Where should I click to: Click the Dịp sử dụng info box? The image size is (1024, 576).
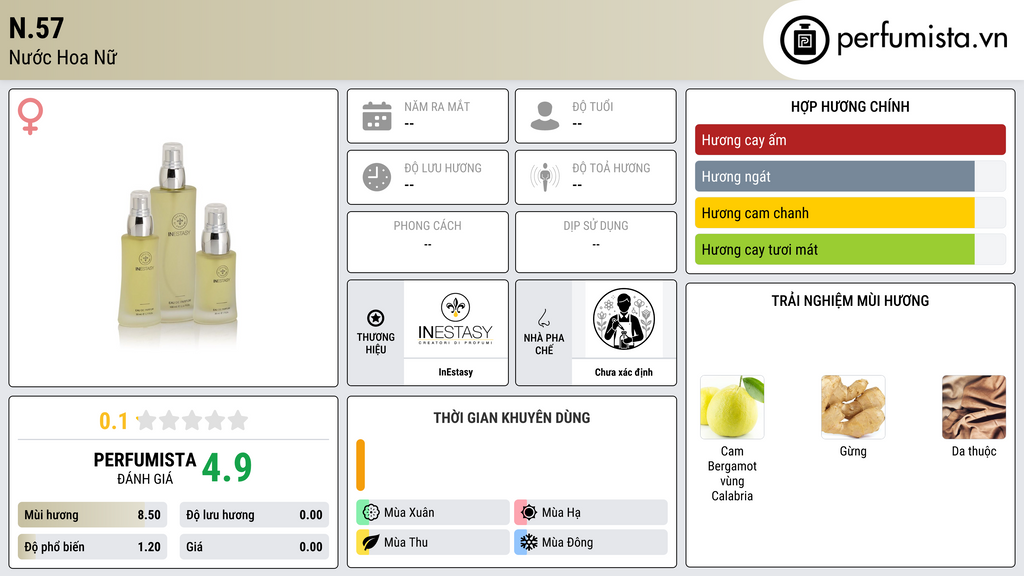pos(596,242)
